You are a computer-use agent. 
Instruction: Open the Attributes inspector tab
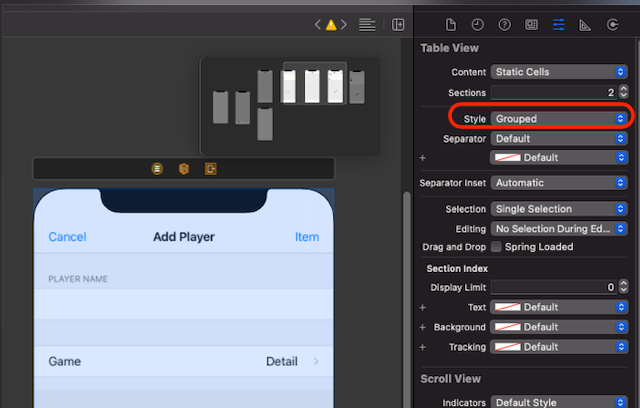(558, 25)
